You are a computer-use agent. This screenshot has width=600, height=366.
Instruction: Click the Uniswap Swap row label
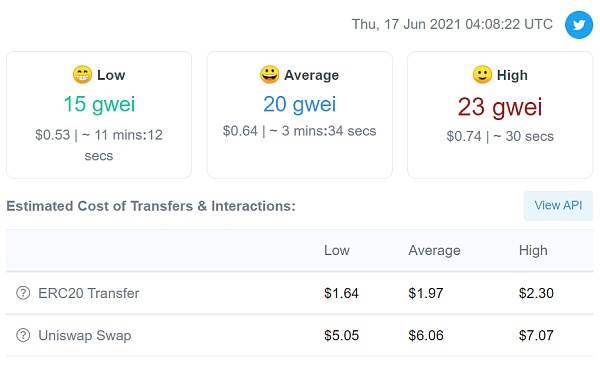tap(85, 335)
